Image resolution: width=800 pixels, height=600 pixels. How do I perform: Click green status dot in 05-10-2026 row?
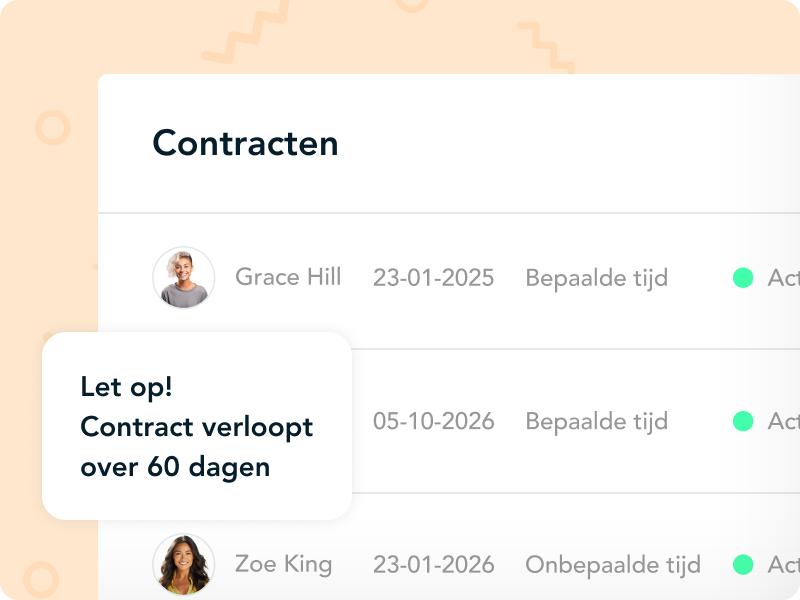point(743,421)
